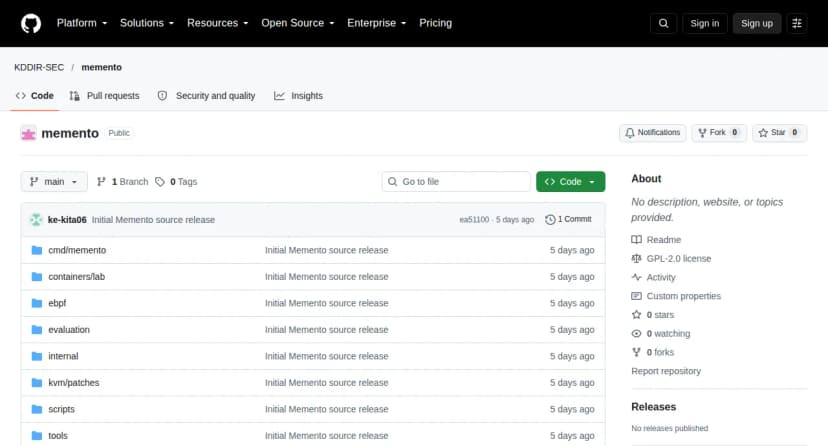The width and height of the screenshot is (828, 446).
Task: Click the memento breadcrumb link
Action: coord(101,68)
